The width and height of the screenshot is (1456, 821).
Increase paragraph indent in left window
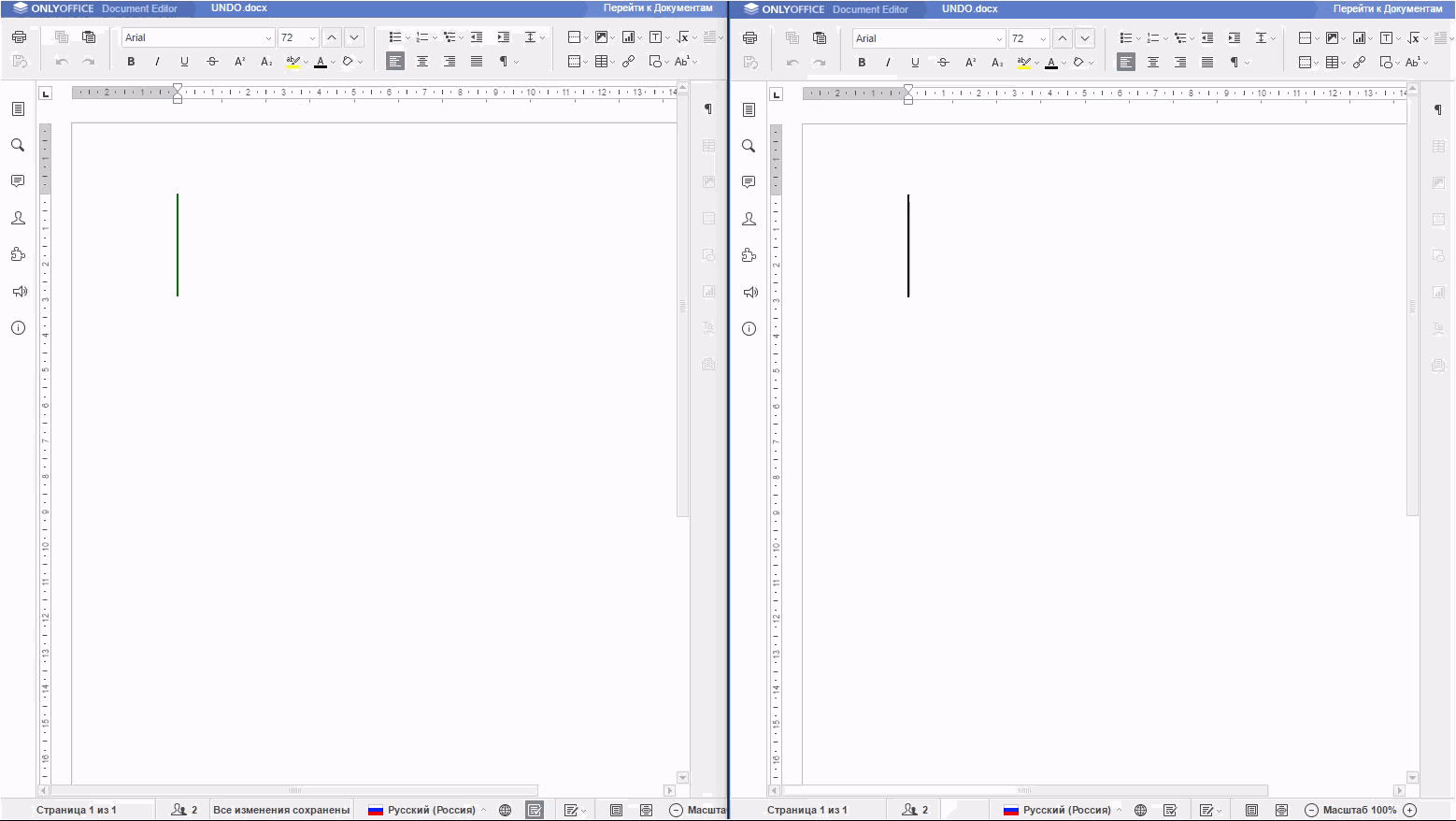tap(504, 37)
